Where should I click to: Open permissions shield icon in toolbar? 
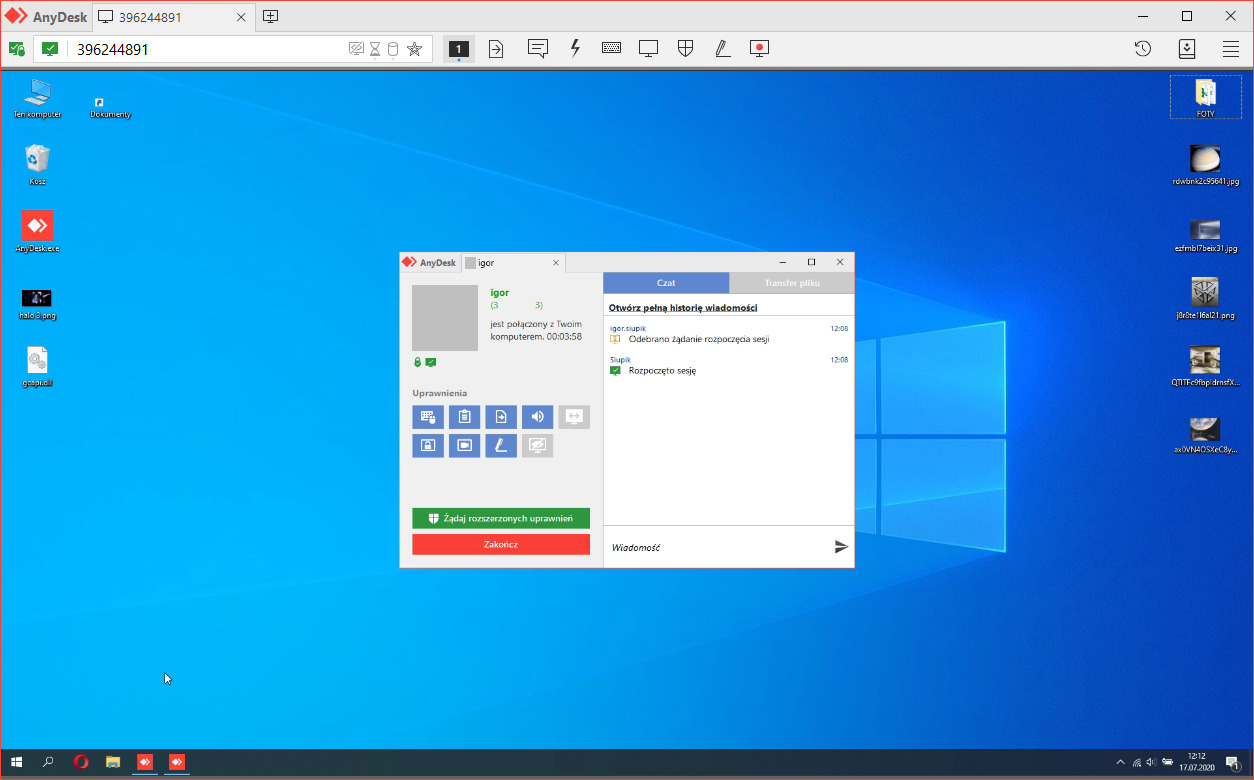686,48
